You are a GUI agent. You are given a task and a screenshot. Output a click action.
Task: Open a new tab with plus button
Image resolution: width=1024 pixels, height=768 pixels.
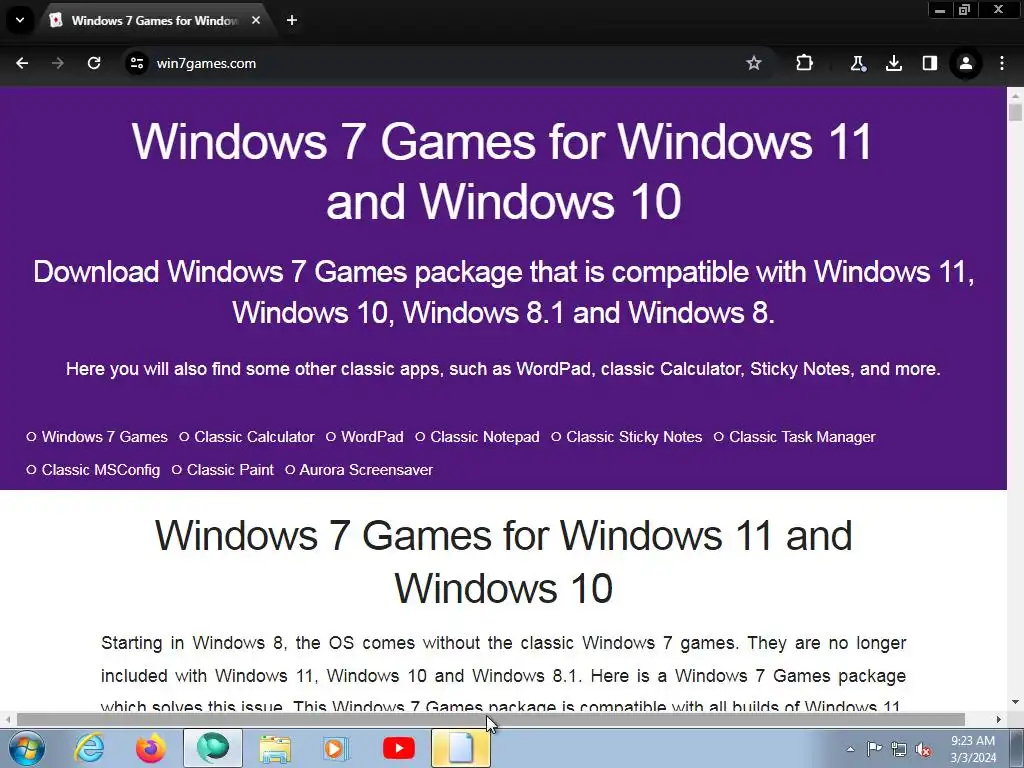[x=292, y=20]
